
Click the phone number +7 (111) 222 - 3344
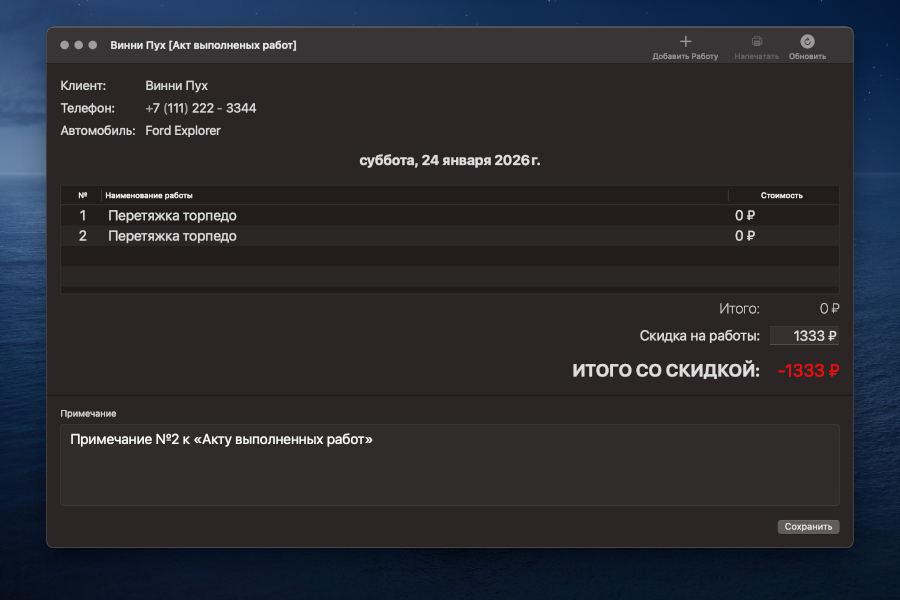point(201,108)
